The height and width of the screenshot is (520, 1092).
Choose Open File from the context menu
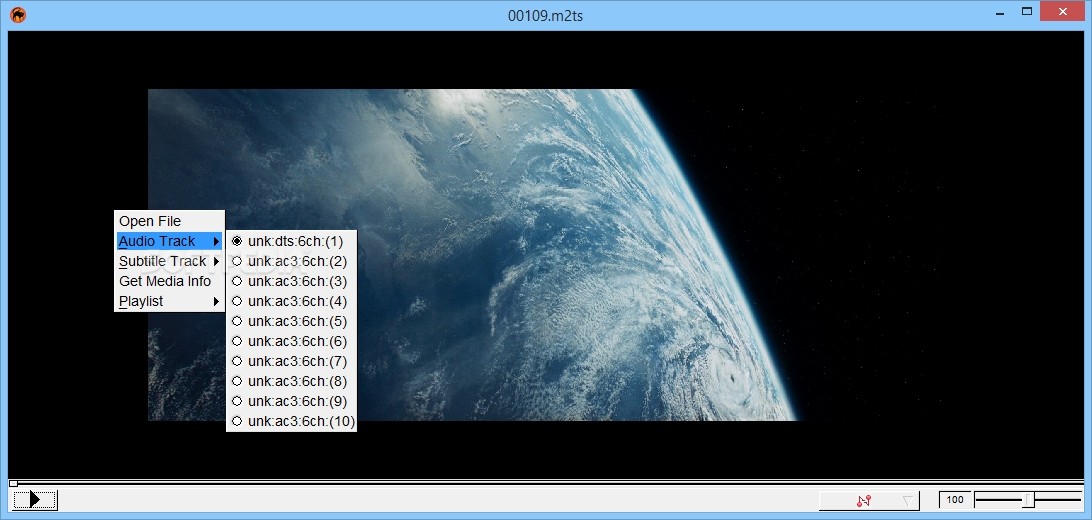tap(169, 221)
